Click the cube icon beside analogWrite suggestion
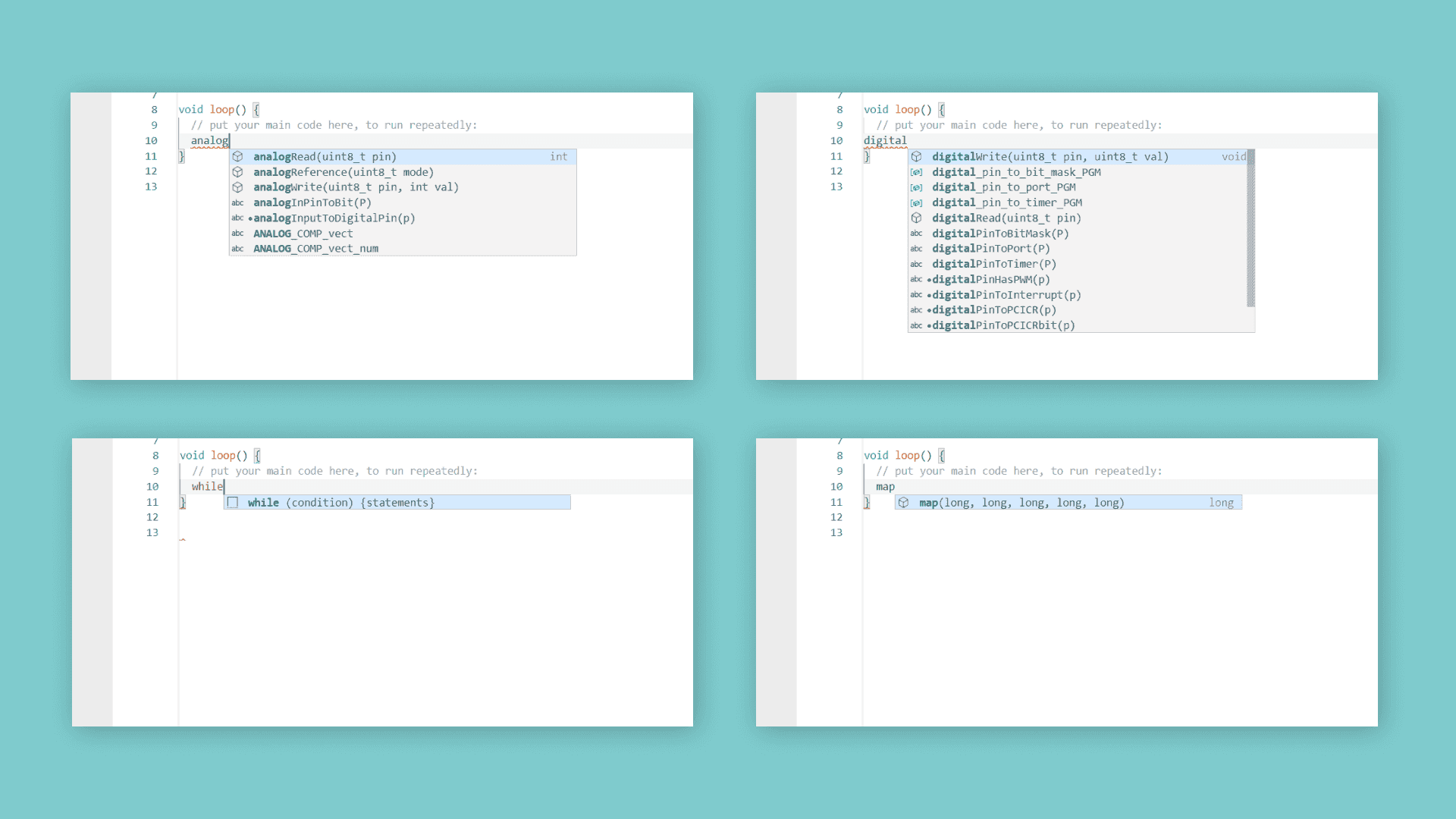The image size is (1456, 819). point(237,187)
